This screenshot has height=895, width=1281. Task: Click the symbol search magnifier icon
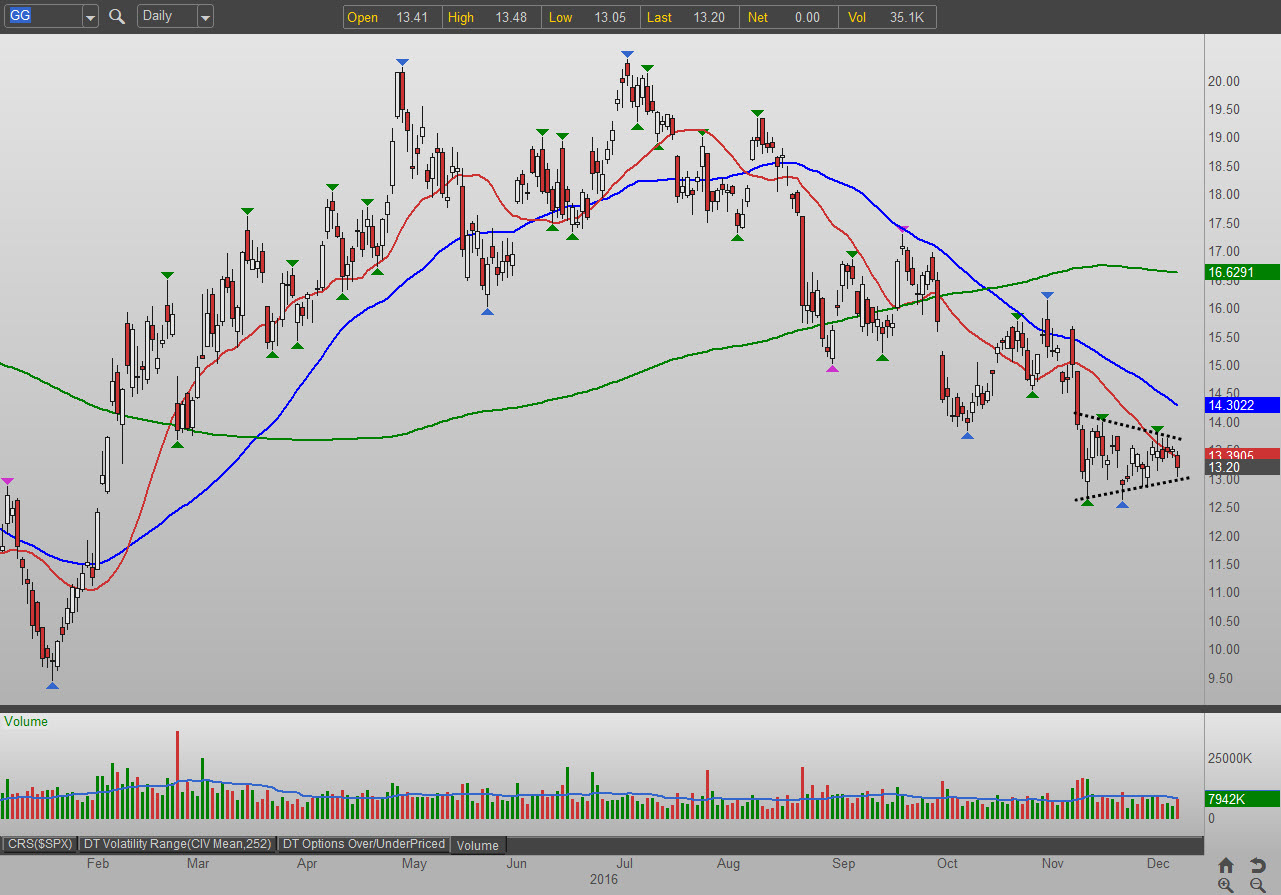pyautogui.click(x=117, y=16)
